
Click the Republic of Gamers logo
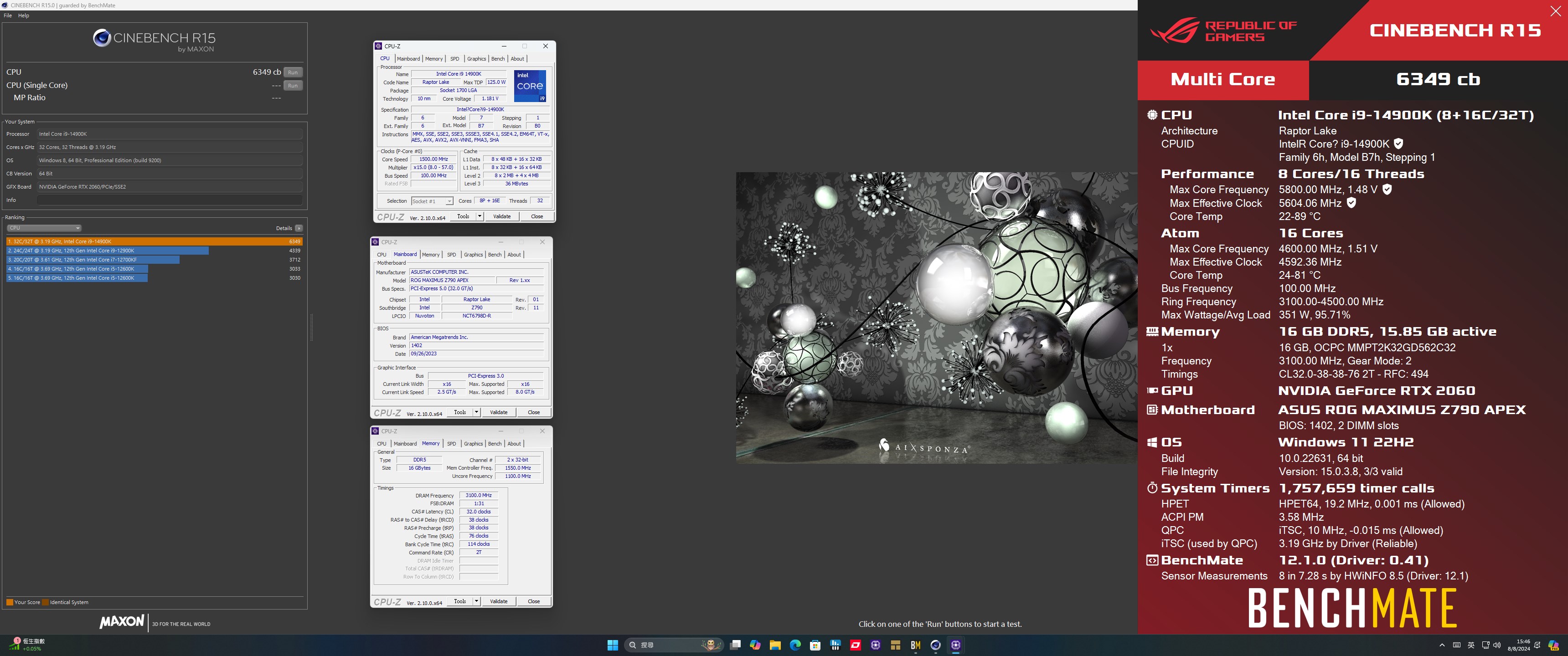click(1223, 31)
